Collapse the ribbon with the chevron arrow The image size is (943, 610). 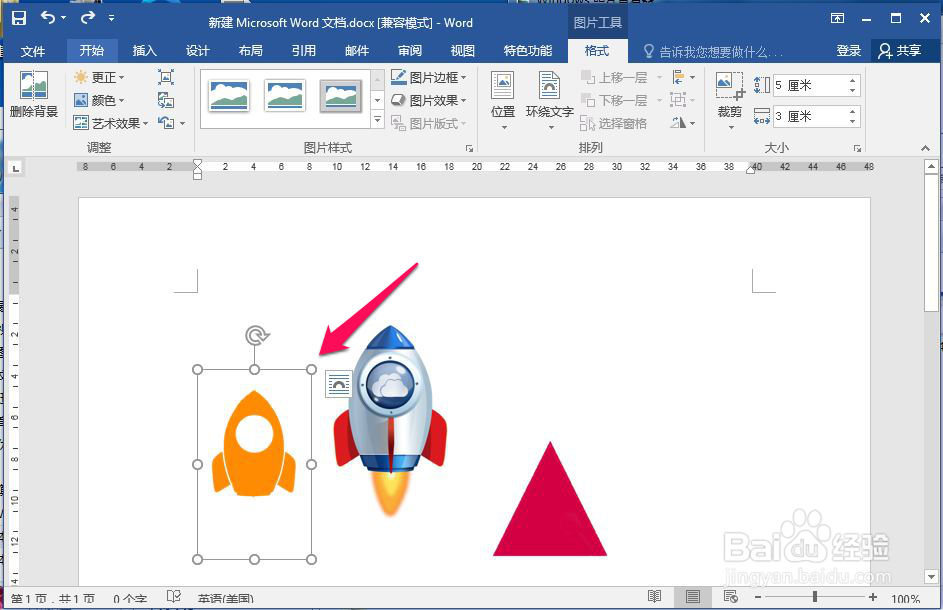[x=925, y=148]
